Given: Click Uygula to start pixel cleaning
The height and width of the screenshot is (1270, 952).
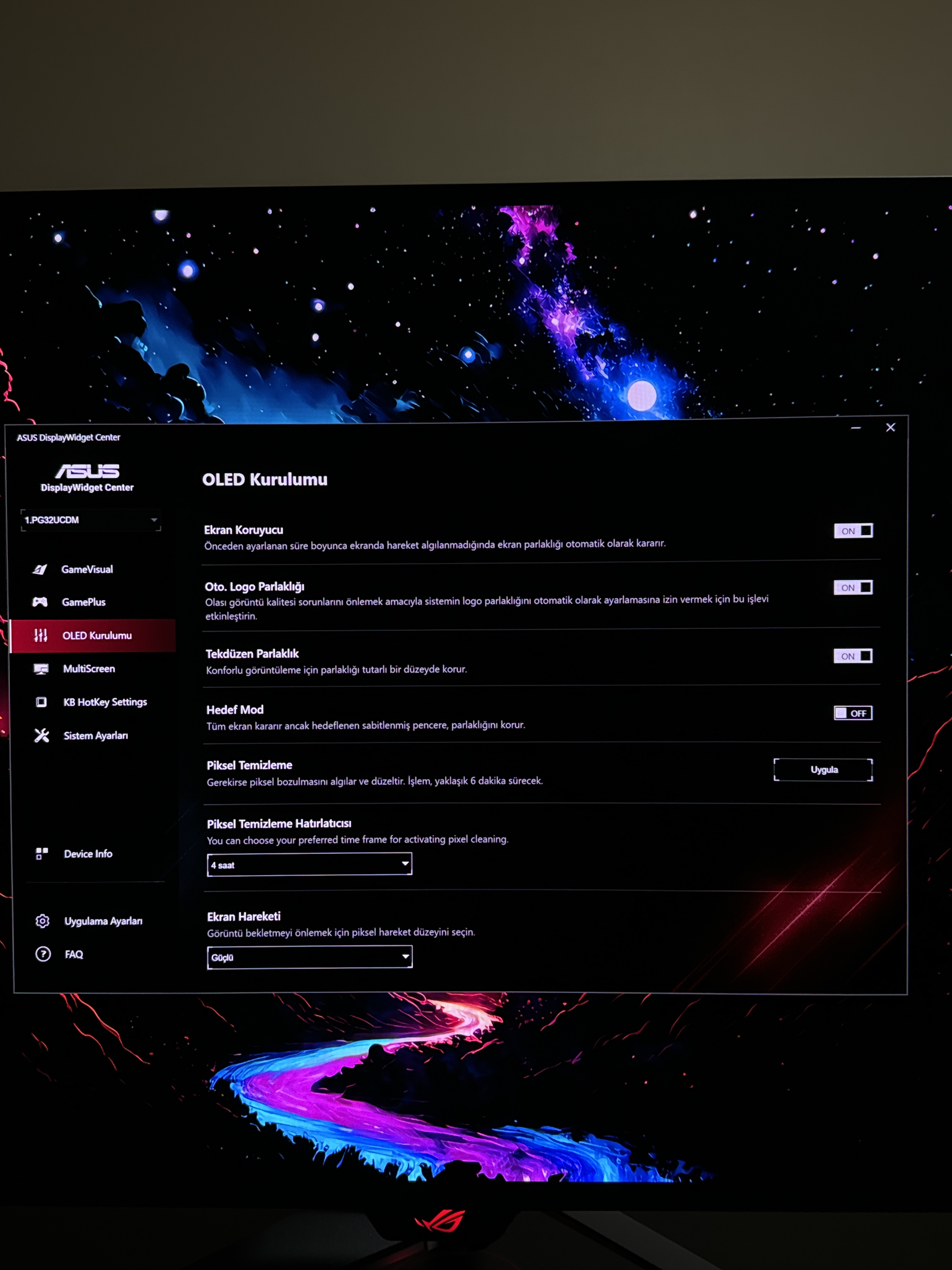Looking at the screenshot, I should click(824, 769).
